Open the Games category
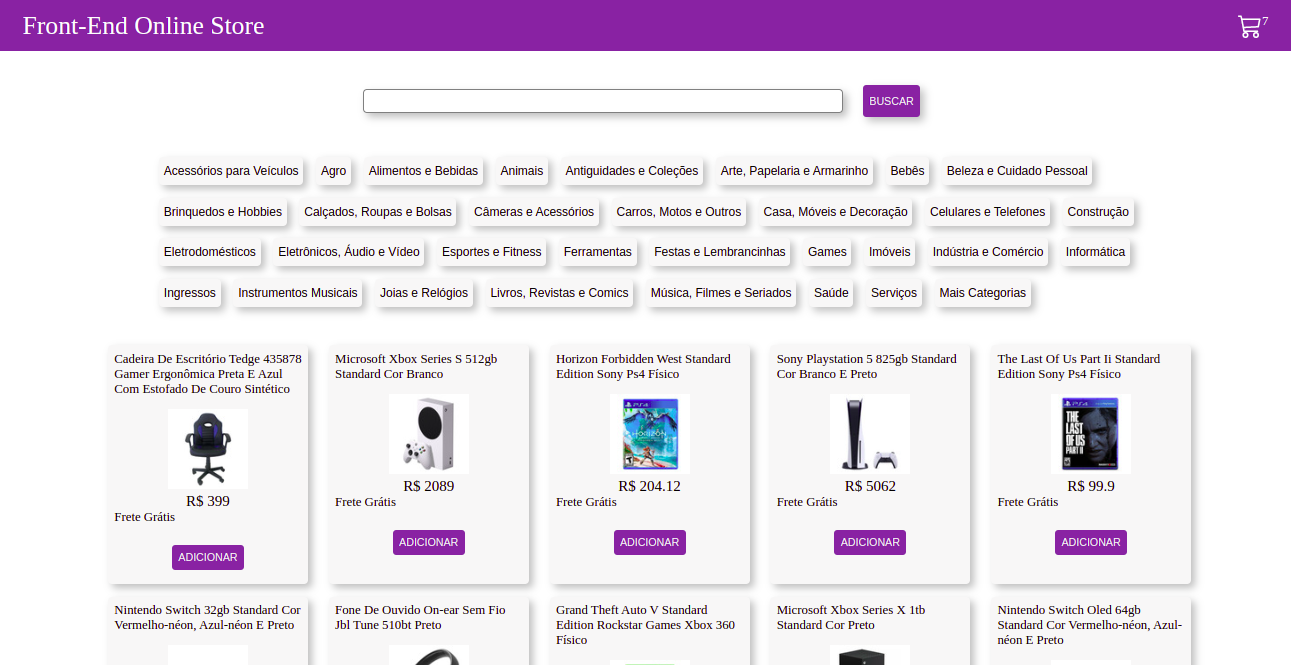Screen dimensions: 1291x665 [827, 252]
